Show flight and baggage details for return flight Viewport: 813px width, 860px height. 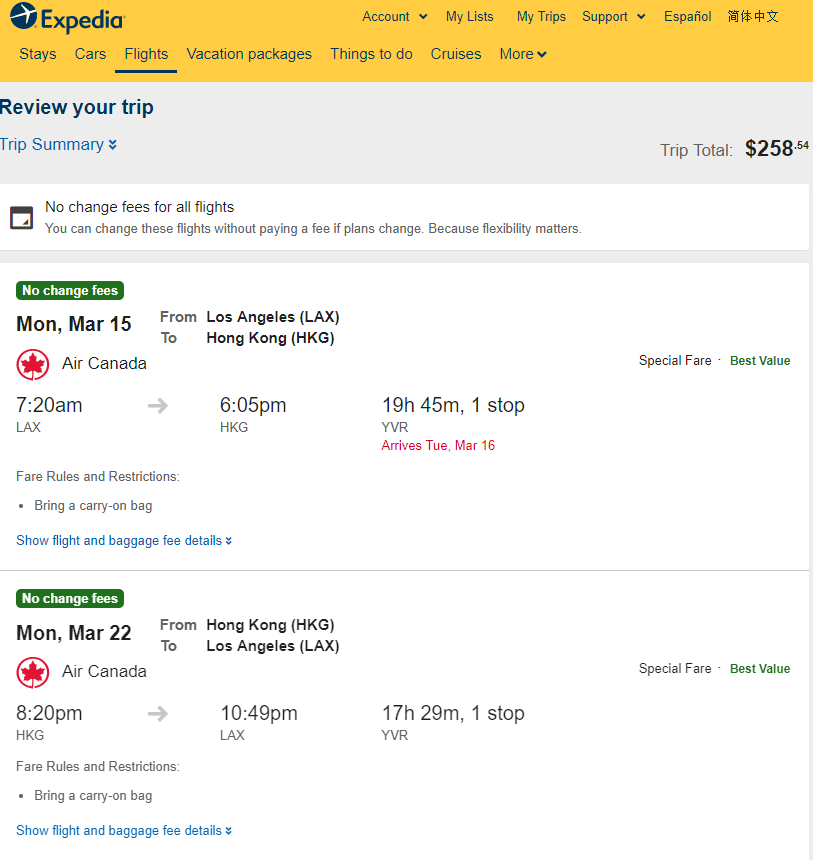pos(124,830)
